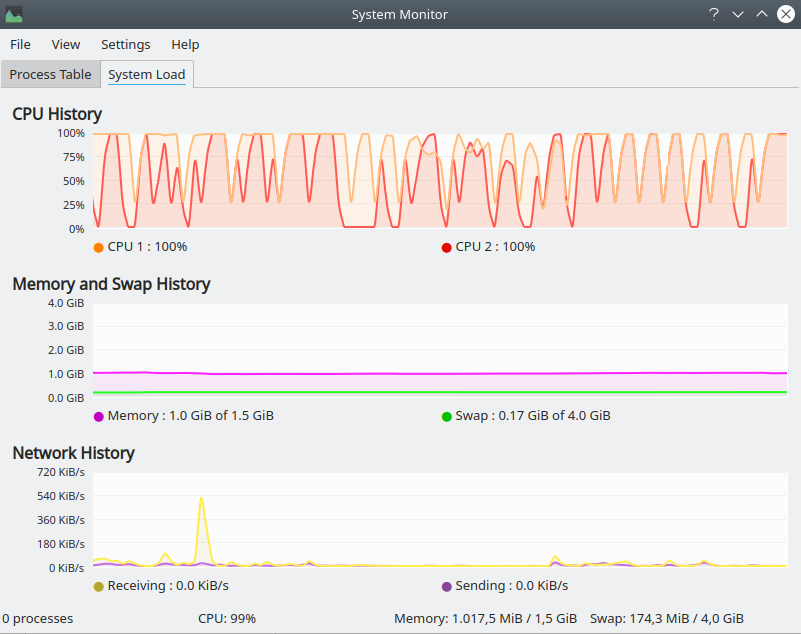
Task: Minimize window using the down-arrow icon
Action: click(x=738, y=14)
